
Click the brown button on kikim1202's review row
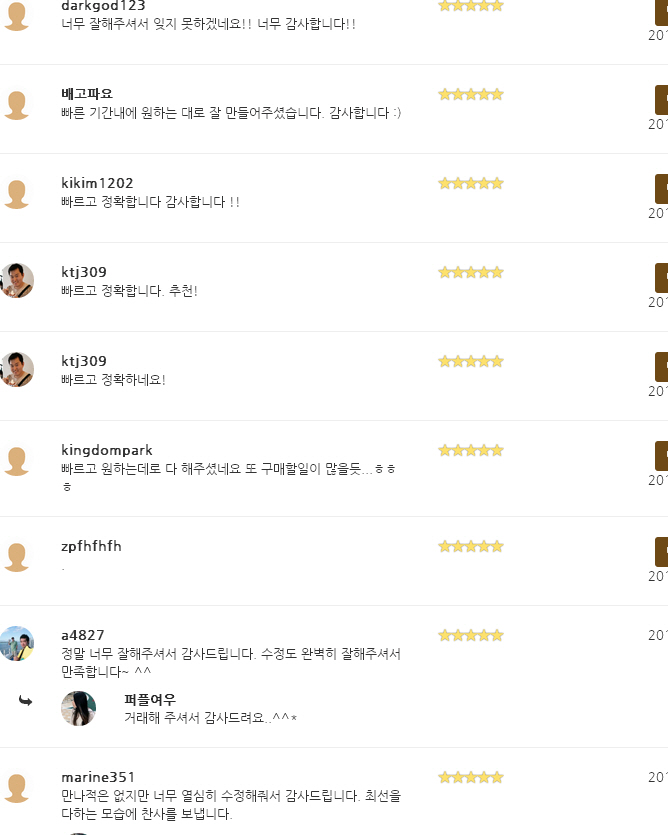pyautogui.click(x=661, y=189)
